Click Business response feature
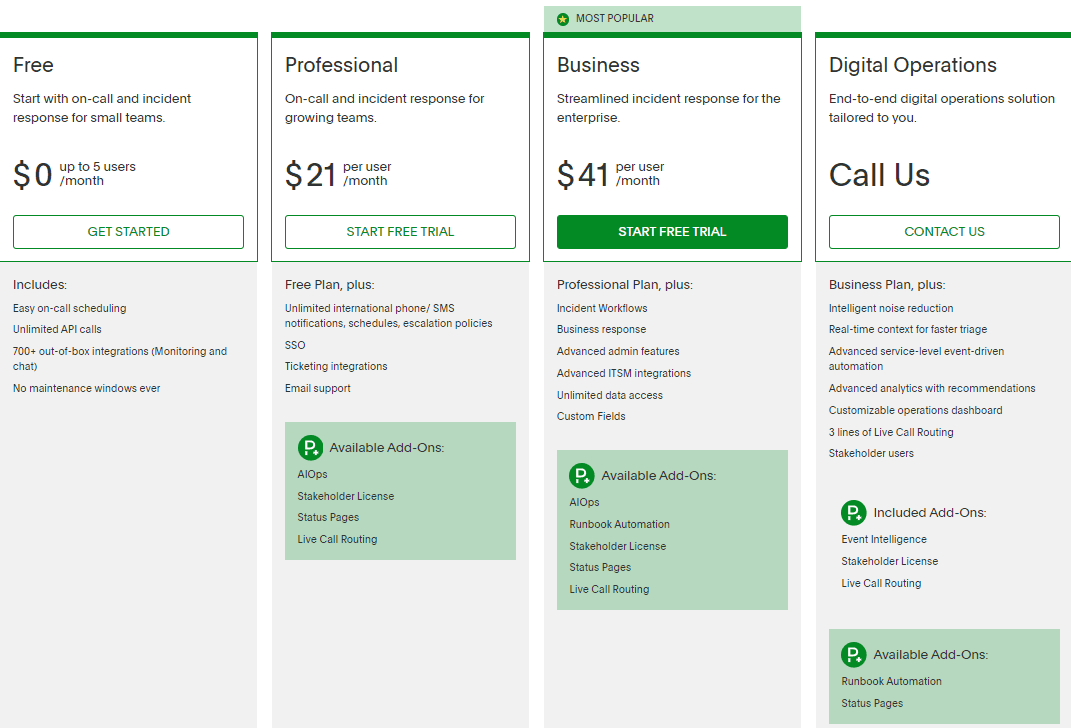 (x=601, y=329)
